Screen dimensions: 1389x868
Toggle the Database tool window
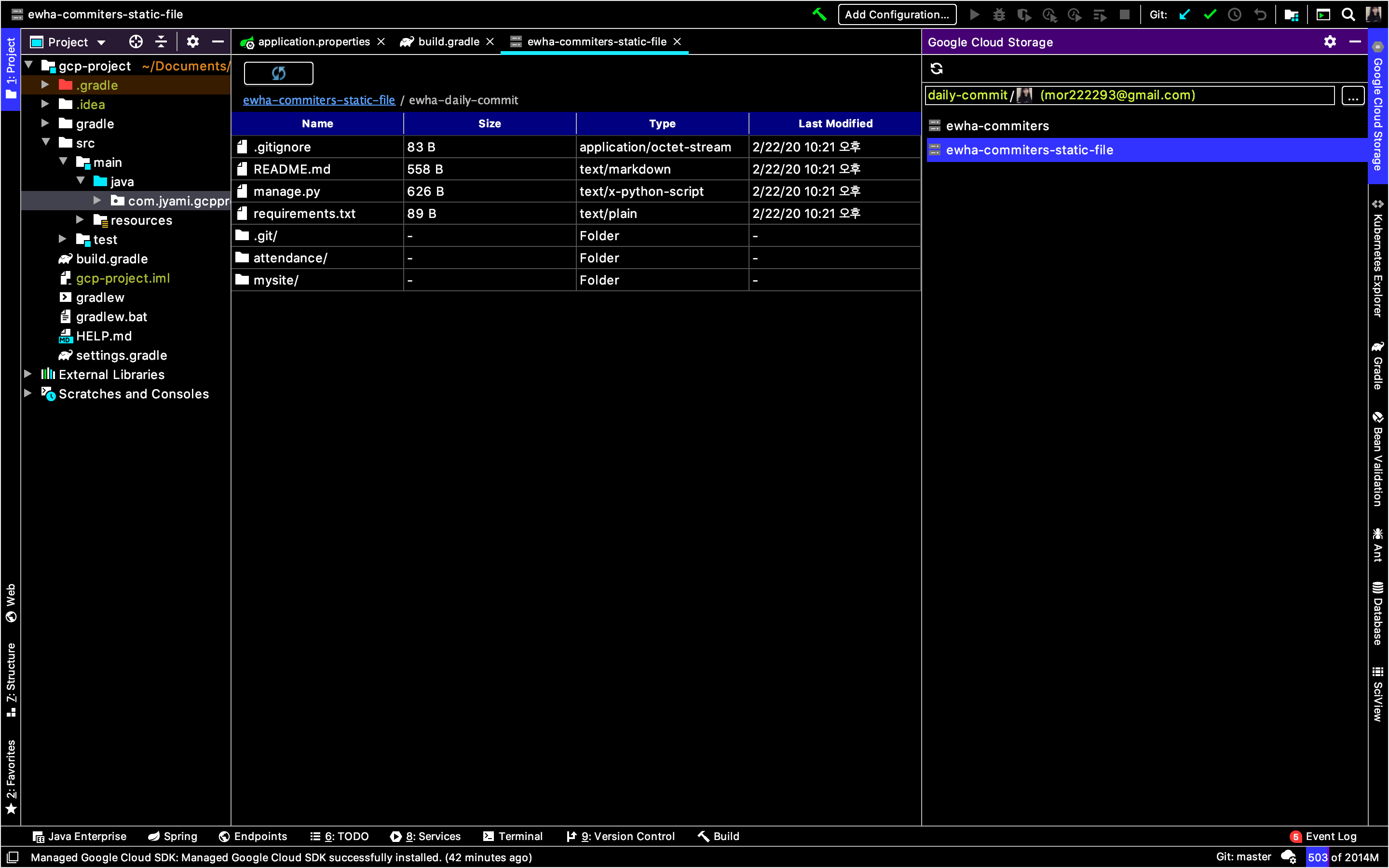coord(1377,614)
